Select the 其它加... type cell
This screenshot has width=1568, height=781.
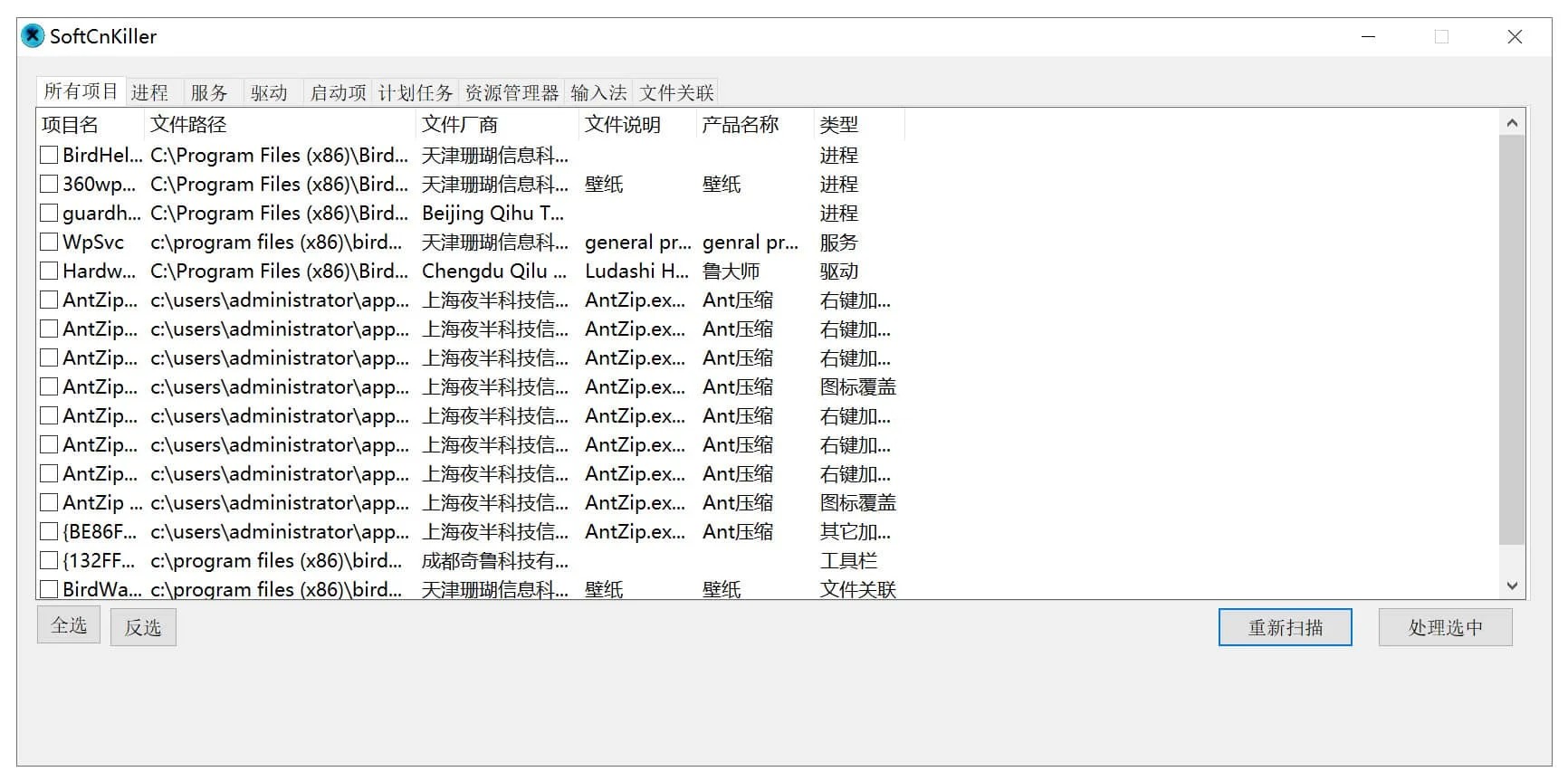[855, 532]
